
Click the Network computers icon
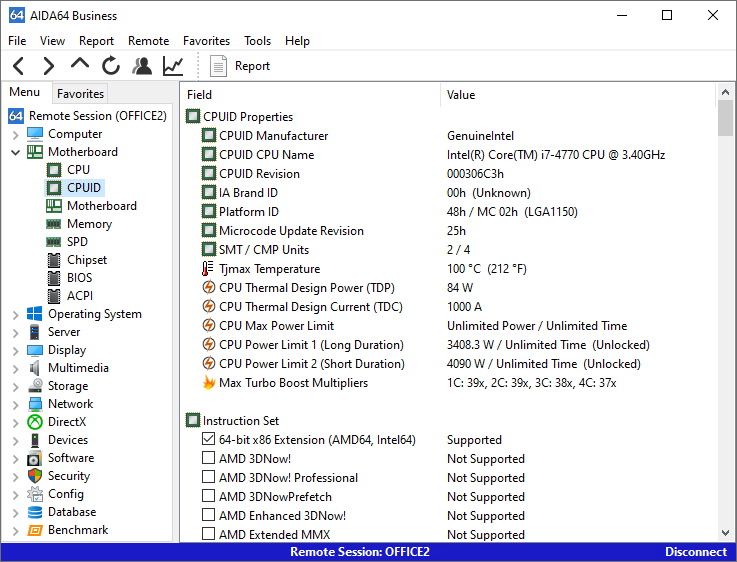[x=35, y=404]
